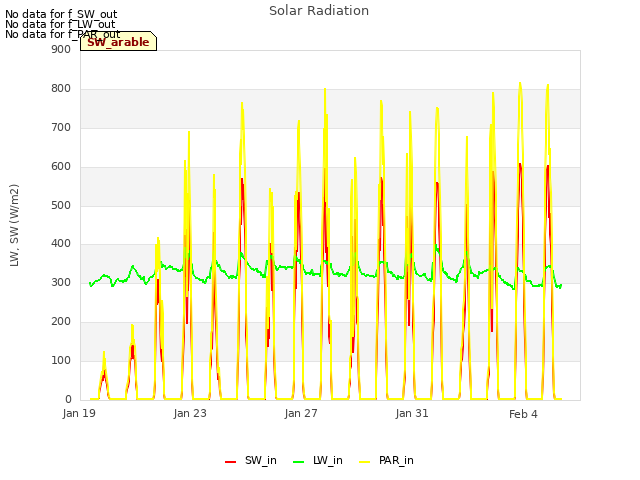This screenshot has height=480, width=640.
Task: Click the 800 y-axis tick label
Action: (x=61, y=89)
